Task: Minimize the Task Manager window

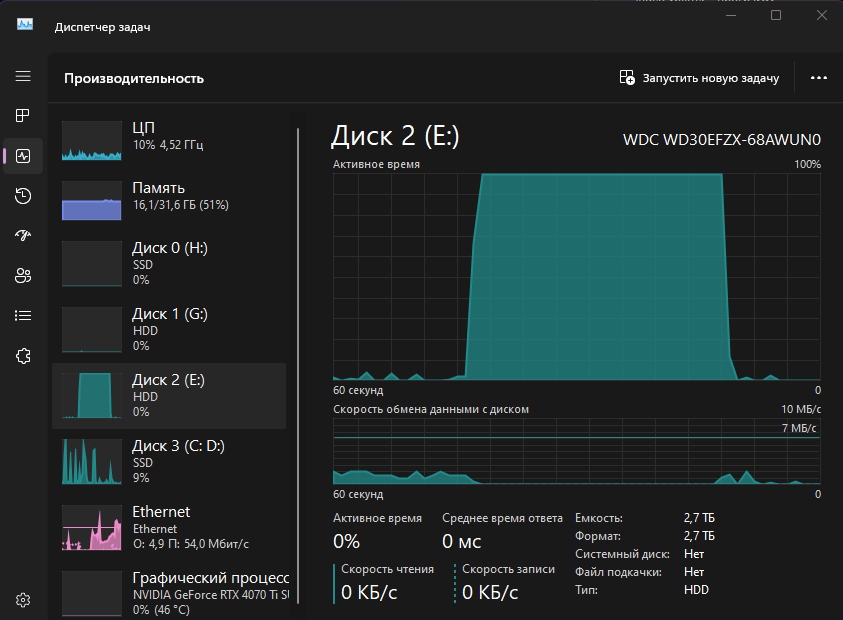Action: (x=731, y=15)
